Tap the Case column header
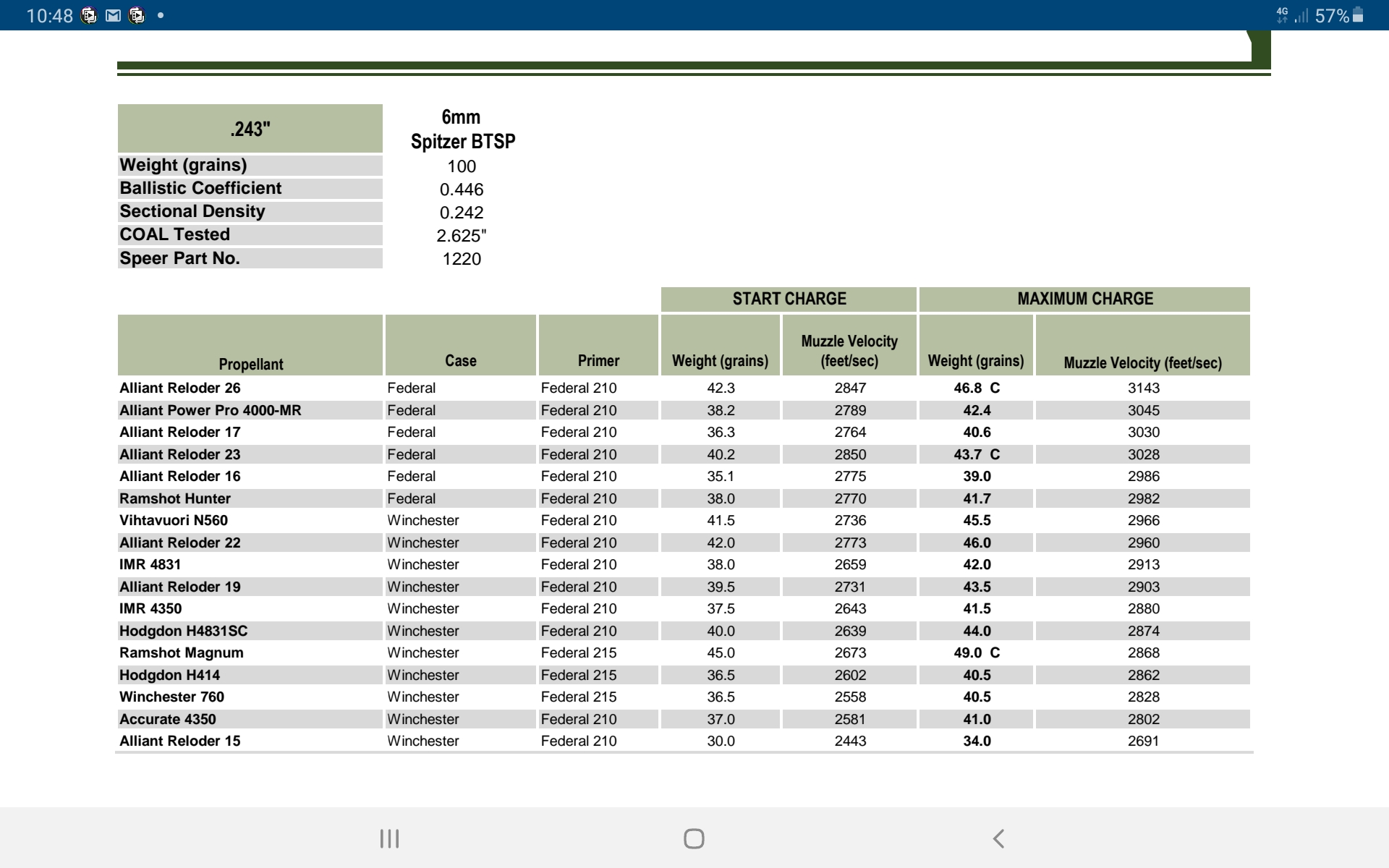 click(x=461, y=345)
